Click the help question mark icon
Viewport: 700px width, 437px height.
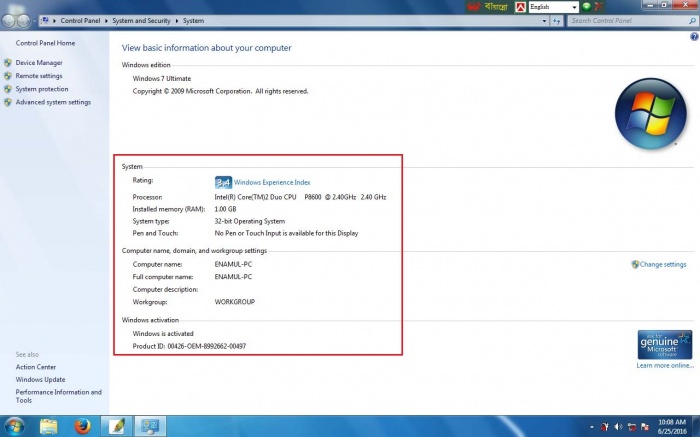click(x=694, y=37)
